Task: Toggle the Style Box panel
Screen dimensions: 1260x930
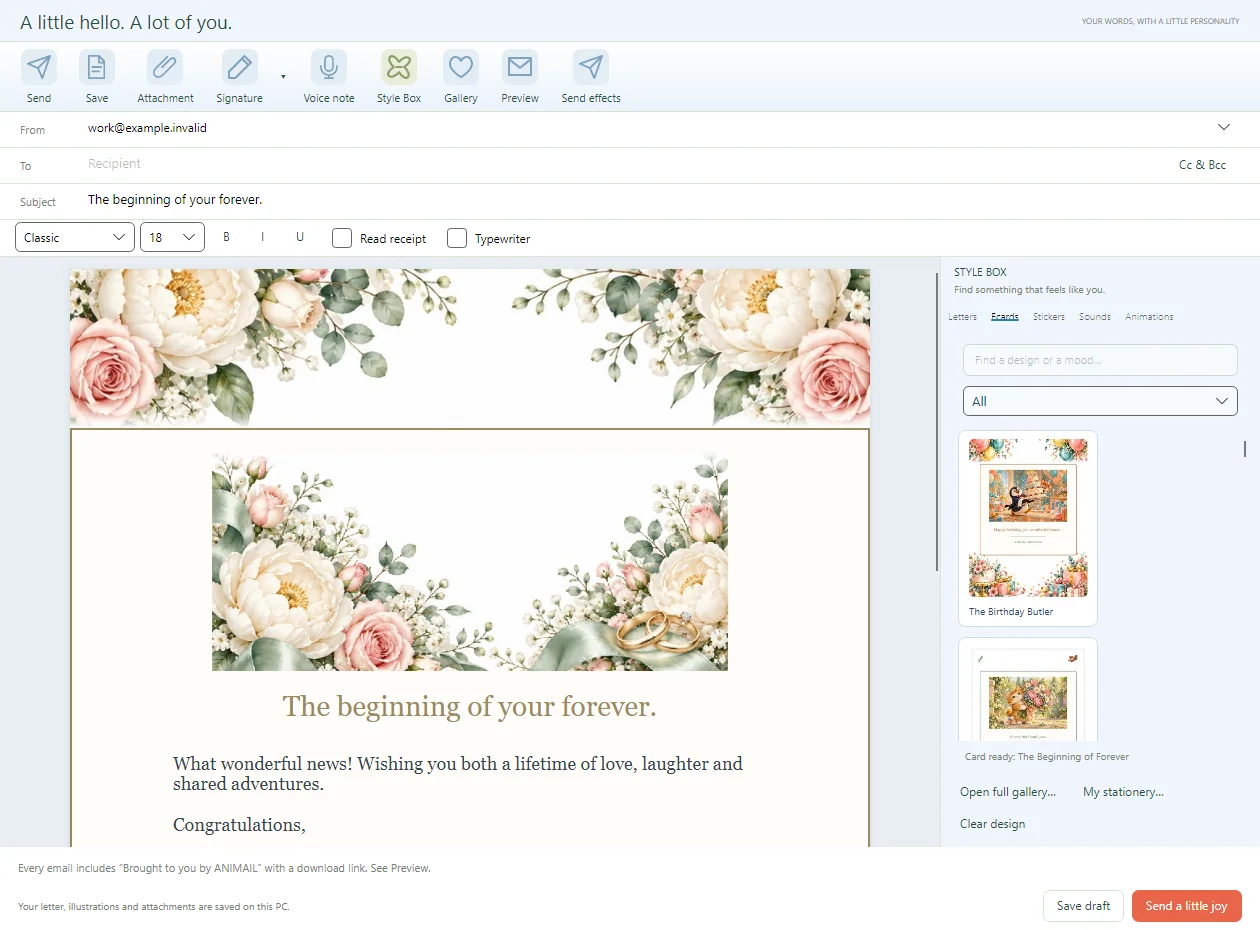Action: tap(399, 67)
